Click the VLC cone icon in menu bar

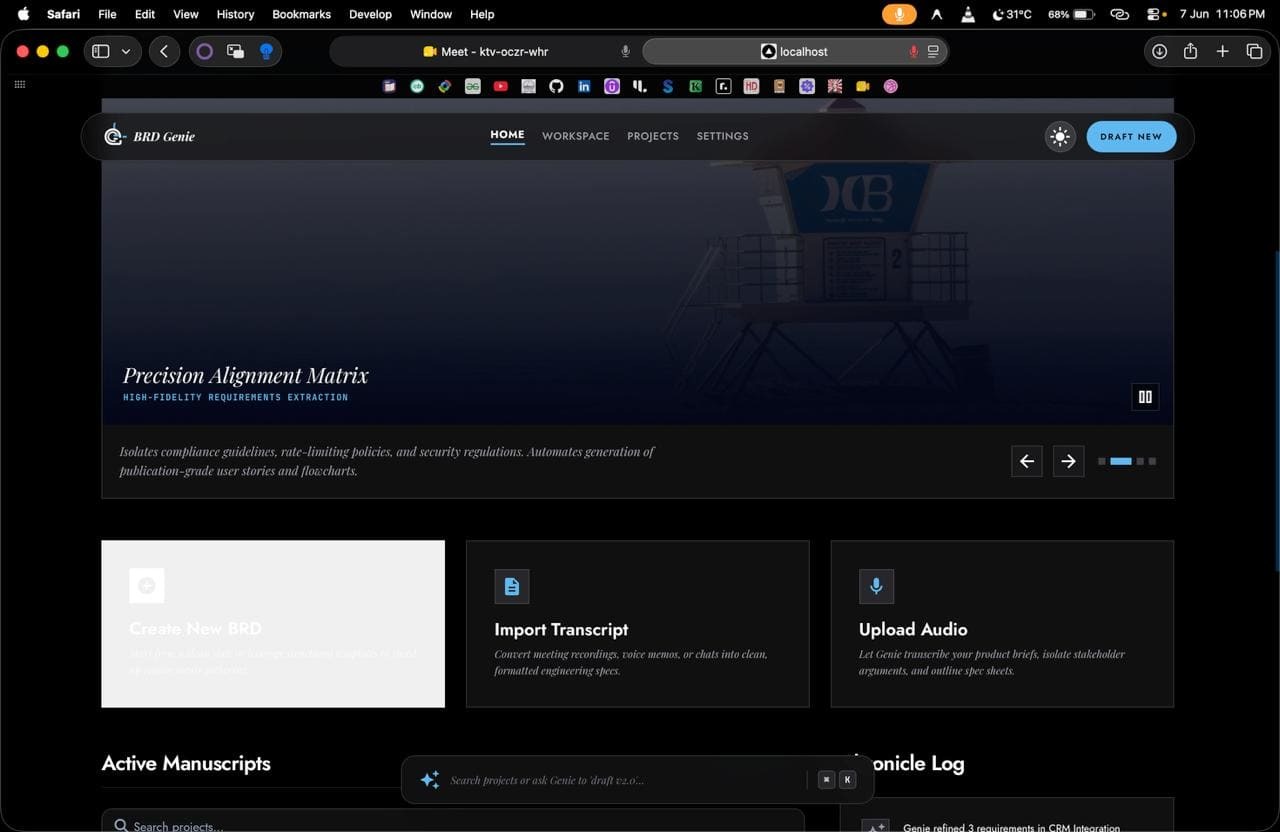[967, 14]
